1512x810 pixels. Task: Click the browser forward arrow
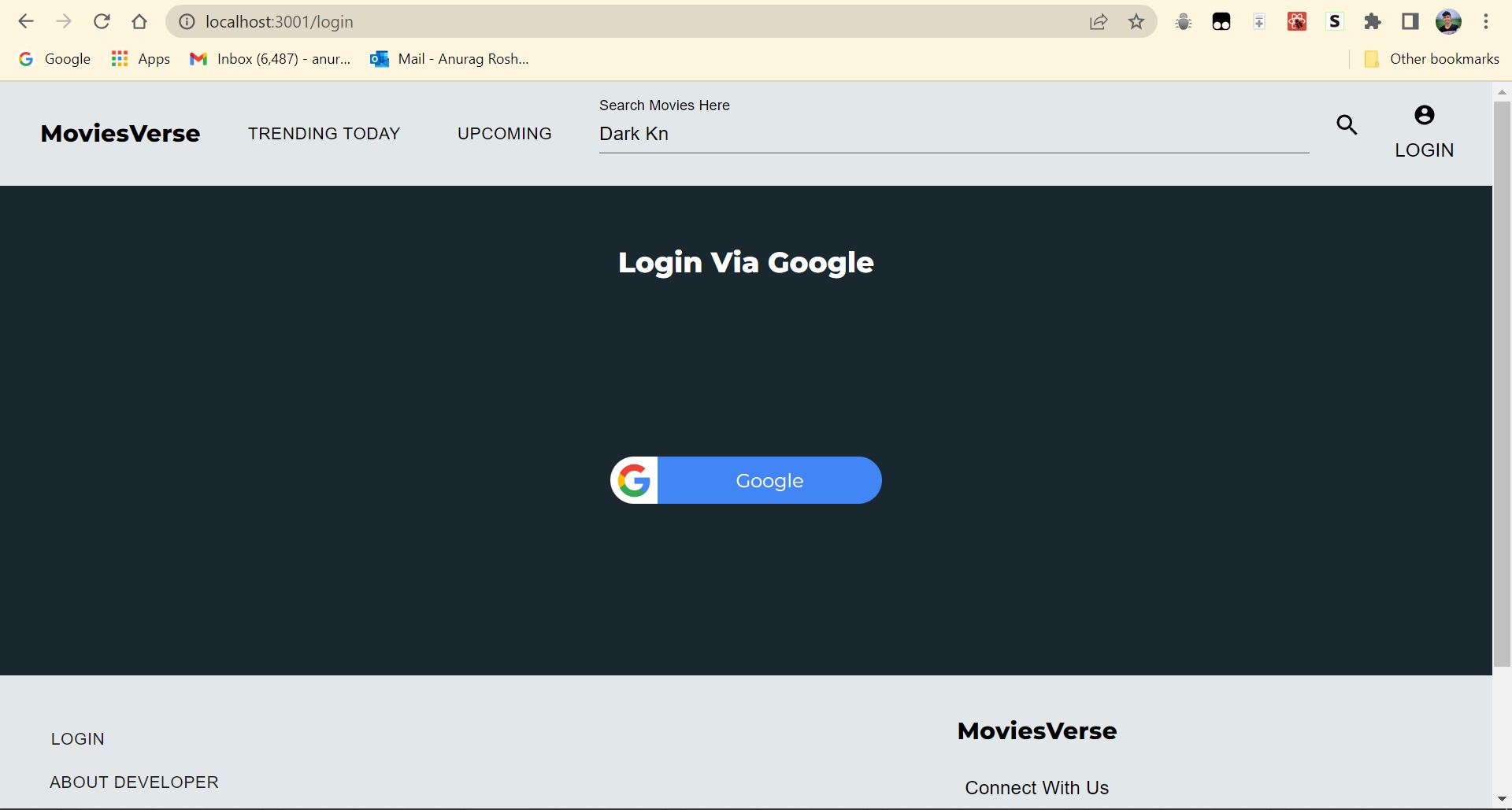pos(64,22)
